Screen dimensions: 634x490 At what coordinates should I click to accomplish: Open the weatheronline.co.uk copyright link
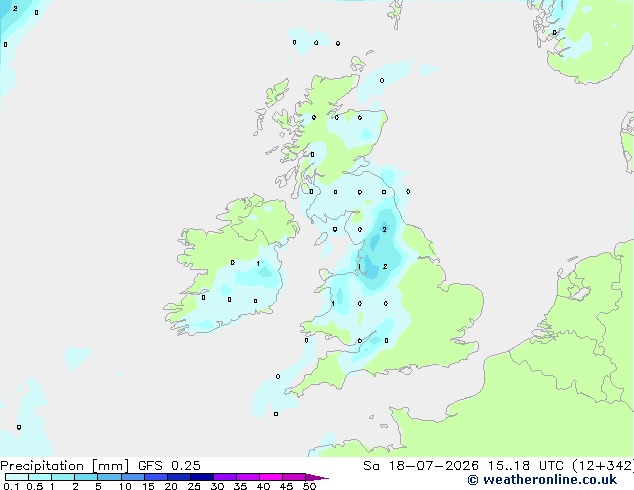tap(542, 480)
